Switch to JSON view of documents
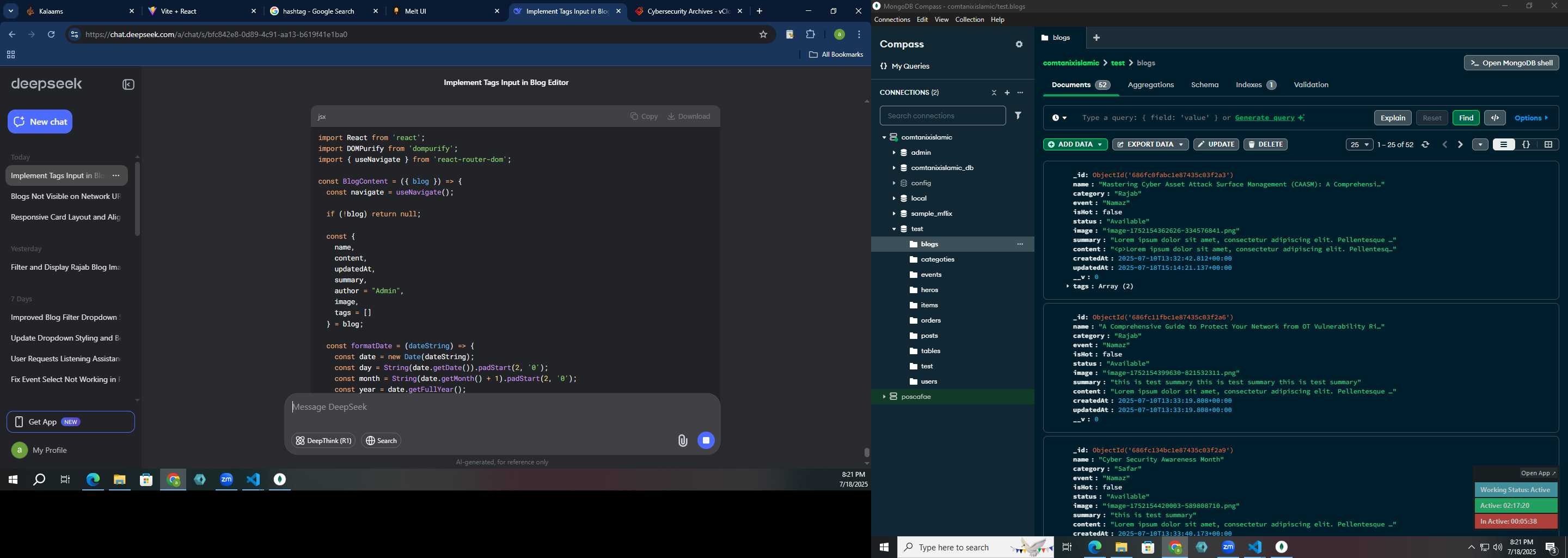Viewport: 1568px width, 558px height. click(x=1526, y=144)
